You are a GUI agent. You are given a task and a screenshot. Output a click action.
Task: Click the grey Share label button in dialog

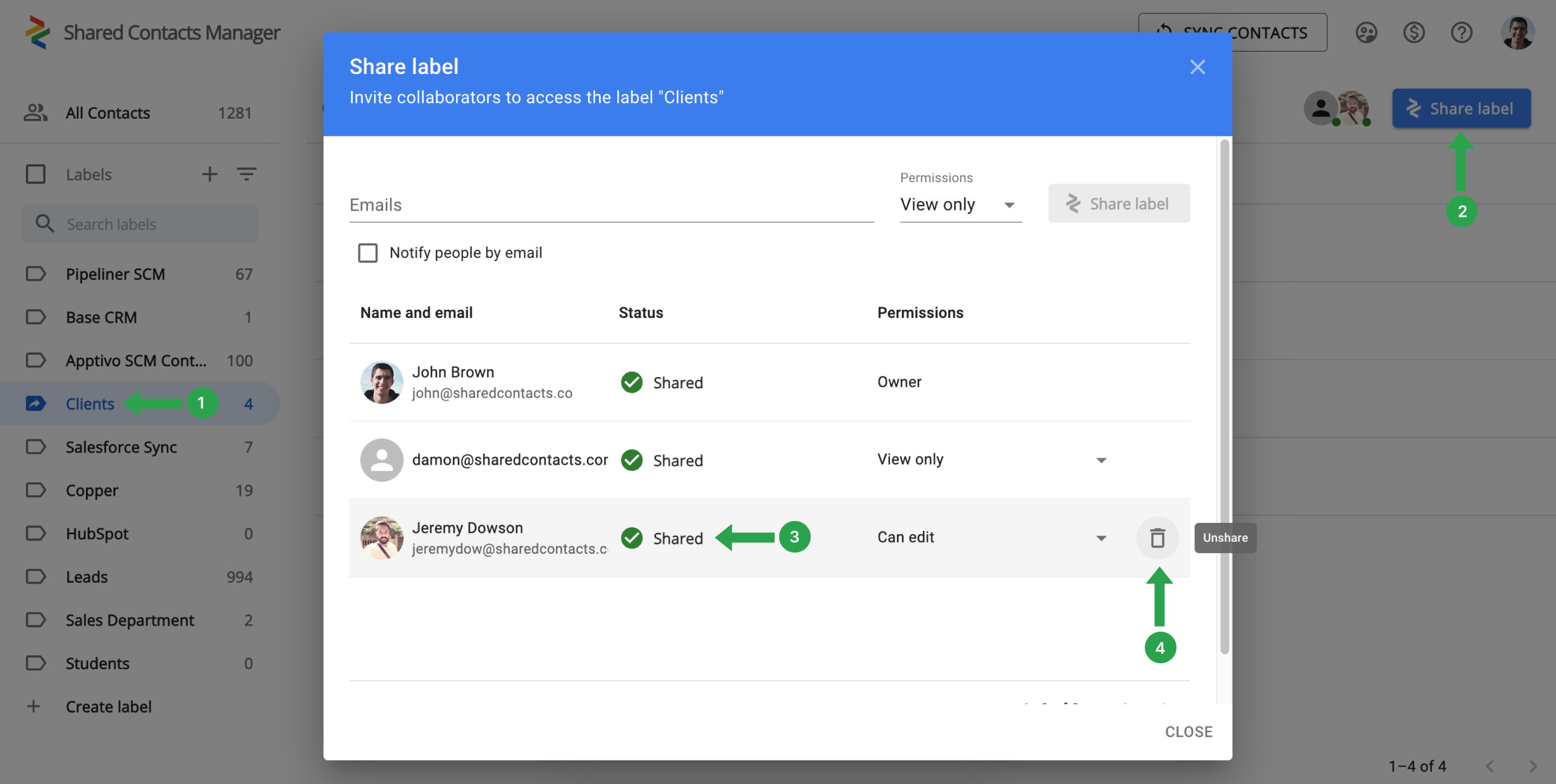[1118, 204]
